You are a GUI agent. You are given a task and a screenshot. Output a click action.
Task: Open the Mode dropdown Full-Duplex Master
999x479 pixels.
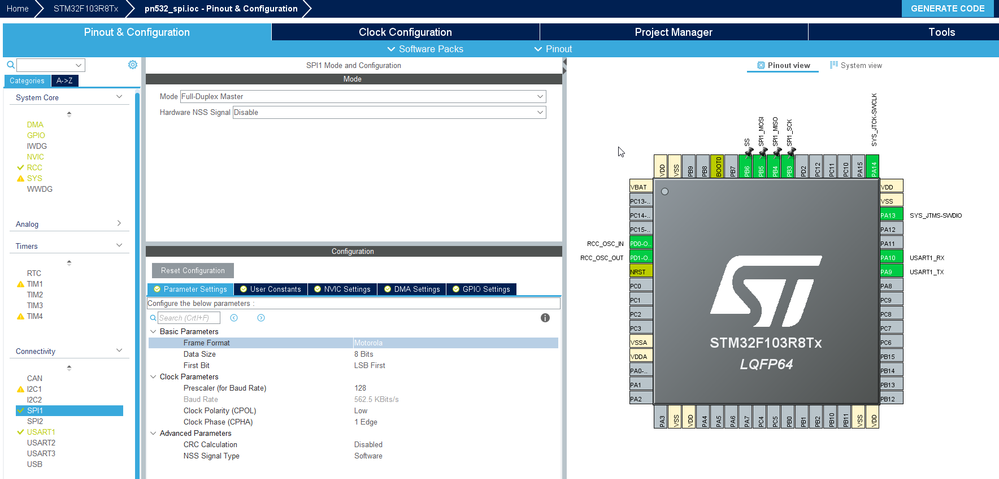click(x=363, y=97)
